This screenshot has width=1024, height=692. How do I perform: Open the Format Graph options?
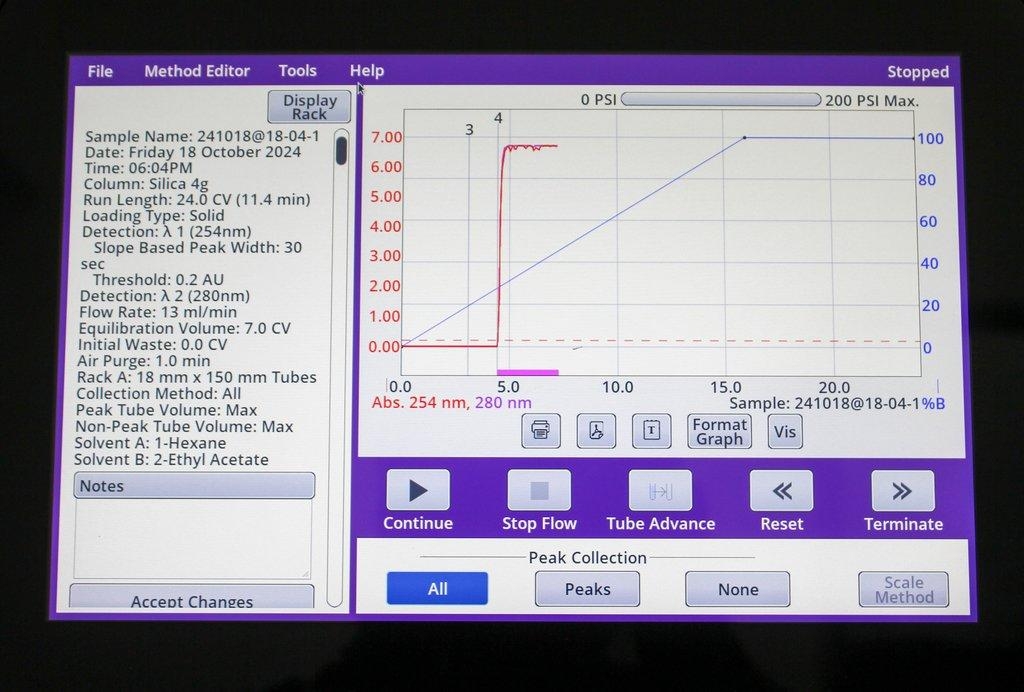click(x=719, y=430)
